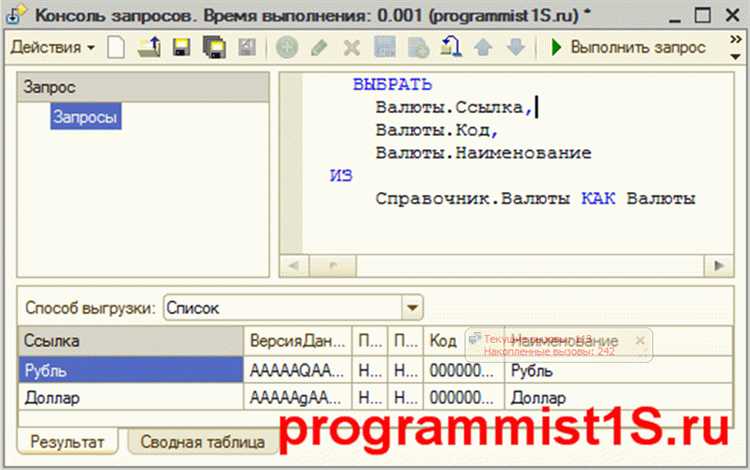Maximize the Консоль запросов window

(x=703, y=15)
